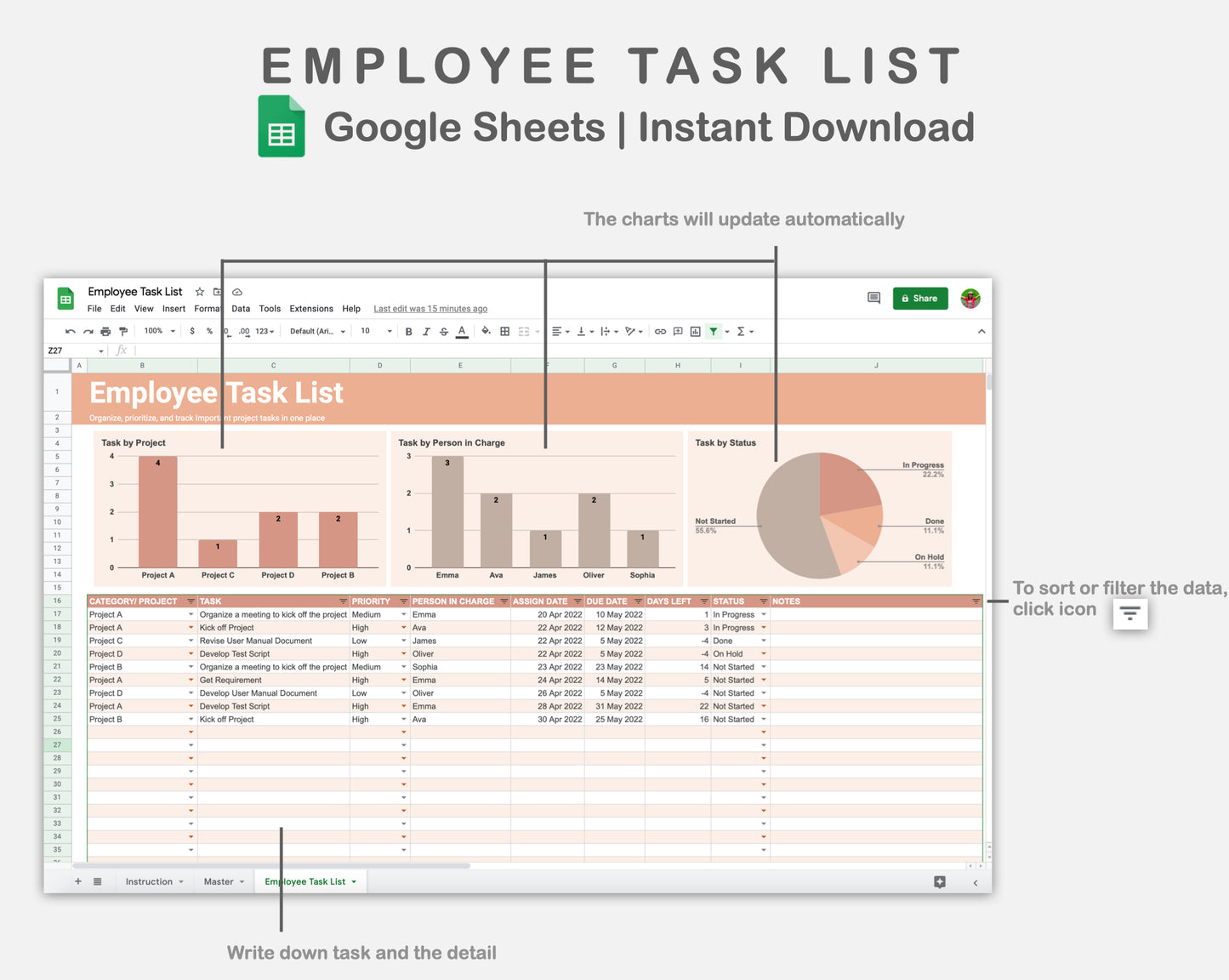
Task: Open the text color picker
Action: click(x=462, y=332)
